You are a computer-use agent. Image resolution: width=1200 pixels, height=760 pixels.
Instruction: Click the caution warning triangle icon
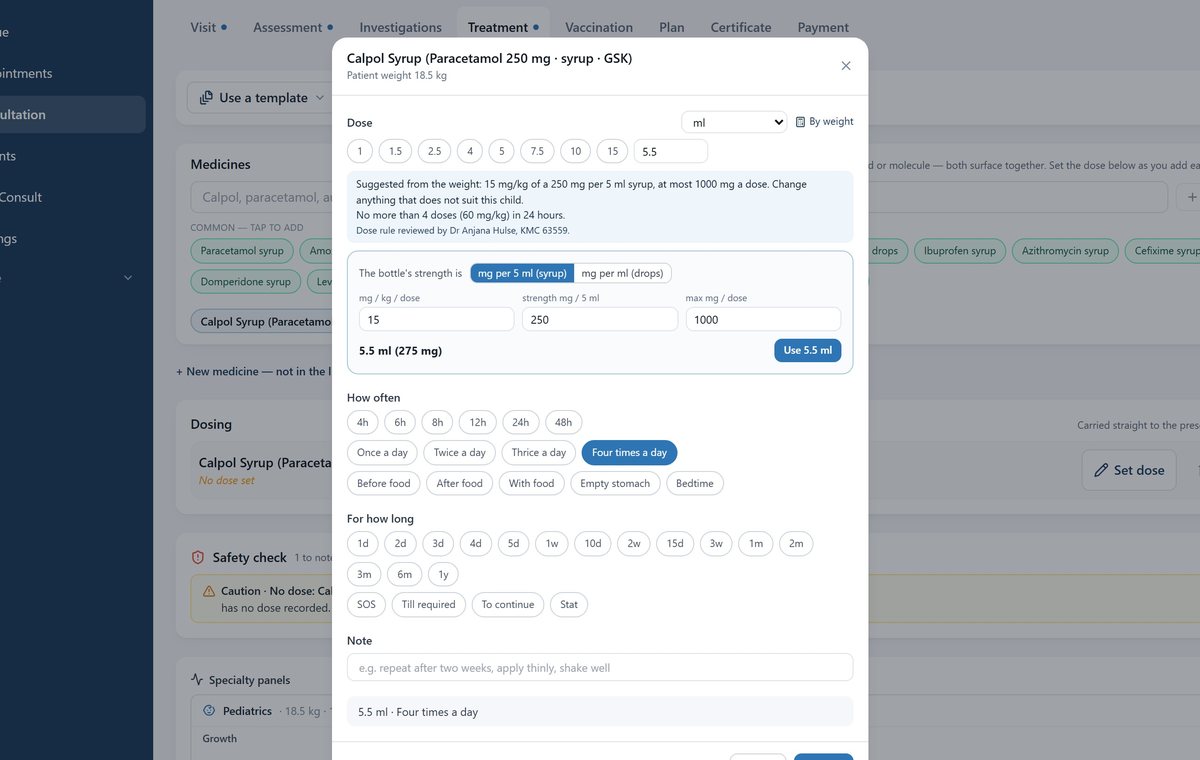click(209, 591)
